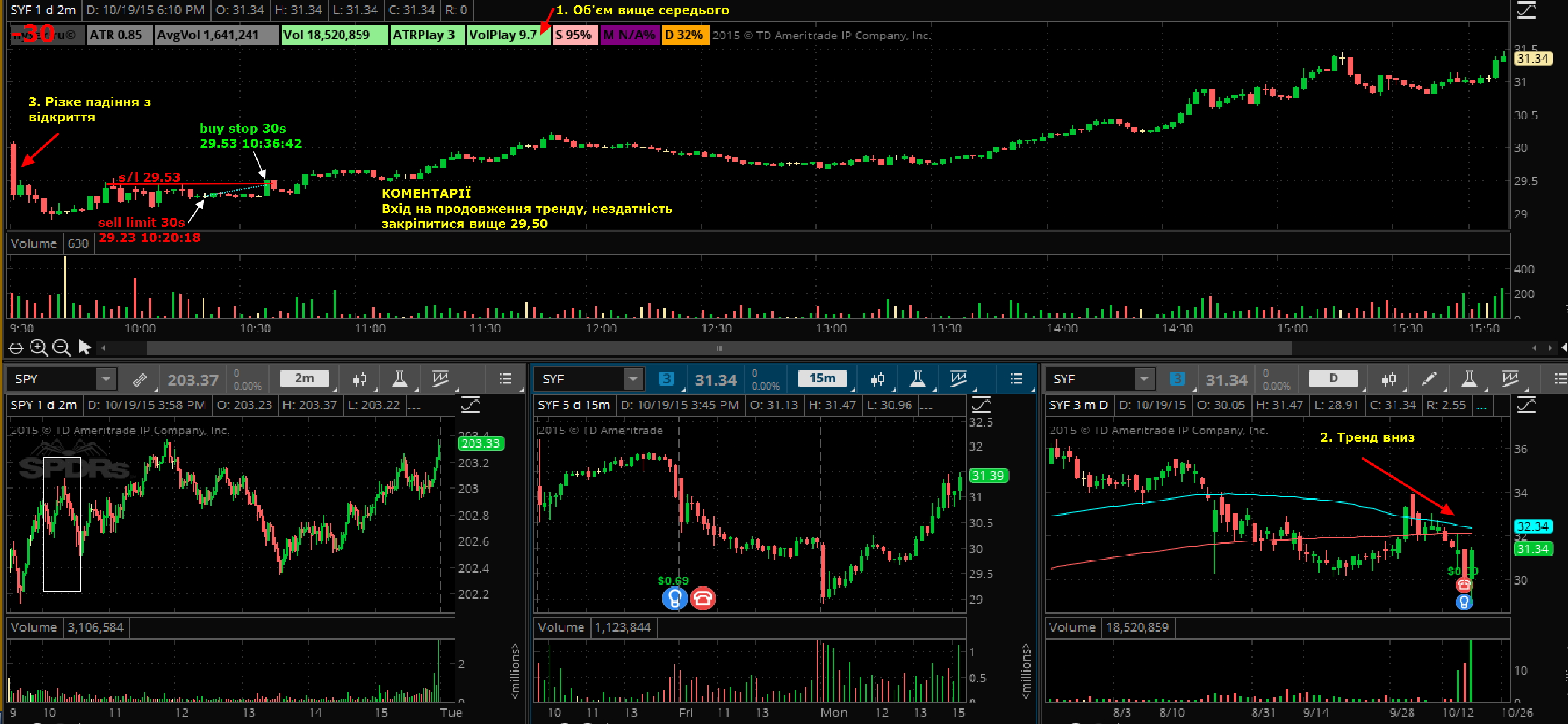This screenshot has height=724, width=1568.
Task: Click blue link number 3 in SYF 15m toolbar
Action: (x=666, y=379)
